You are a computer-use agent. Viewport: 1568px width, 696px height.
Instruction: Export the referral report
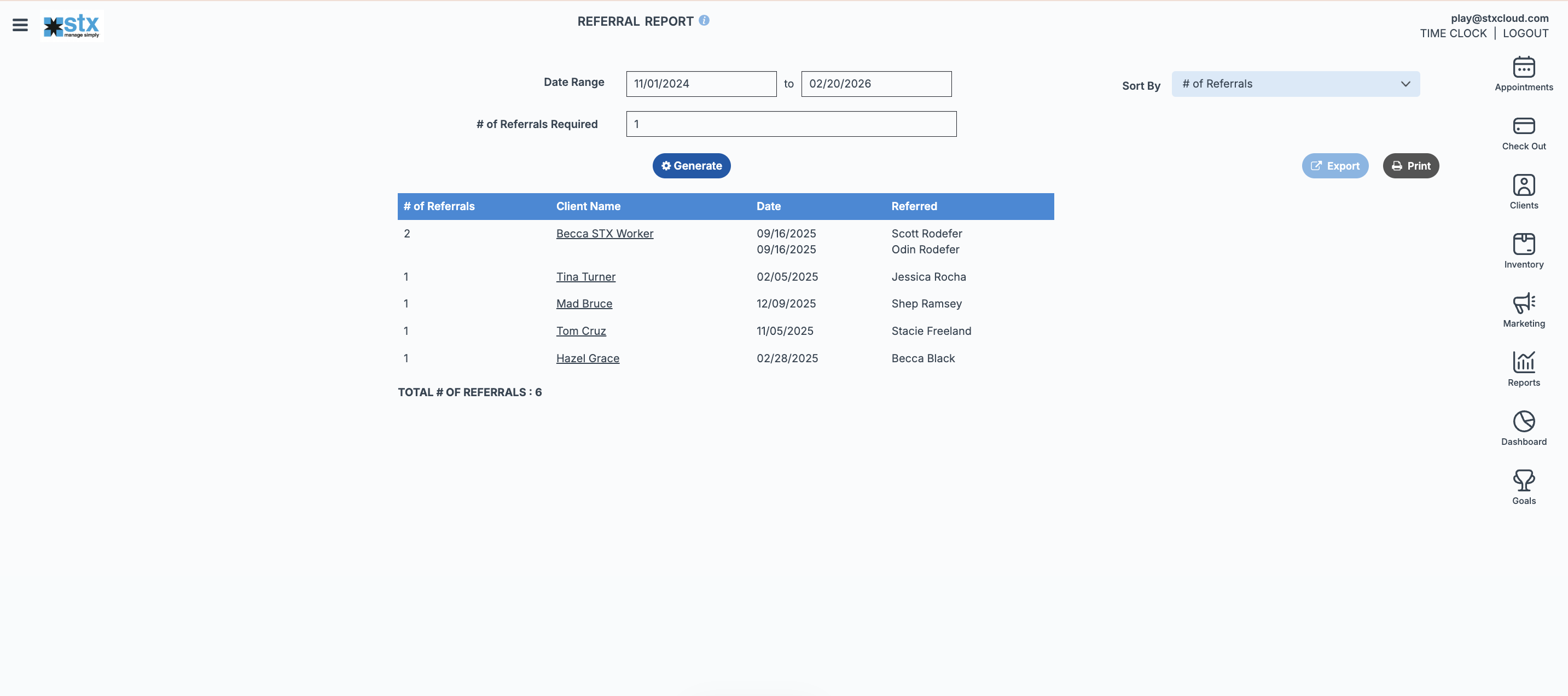coord(1334,166)
